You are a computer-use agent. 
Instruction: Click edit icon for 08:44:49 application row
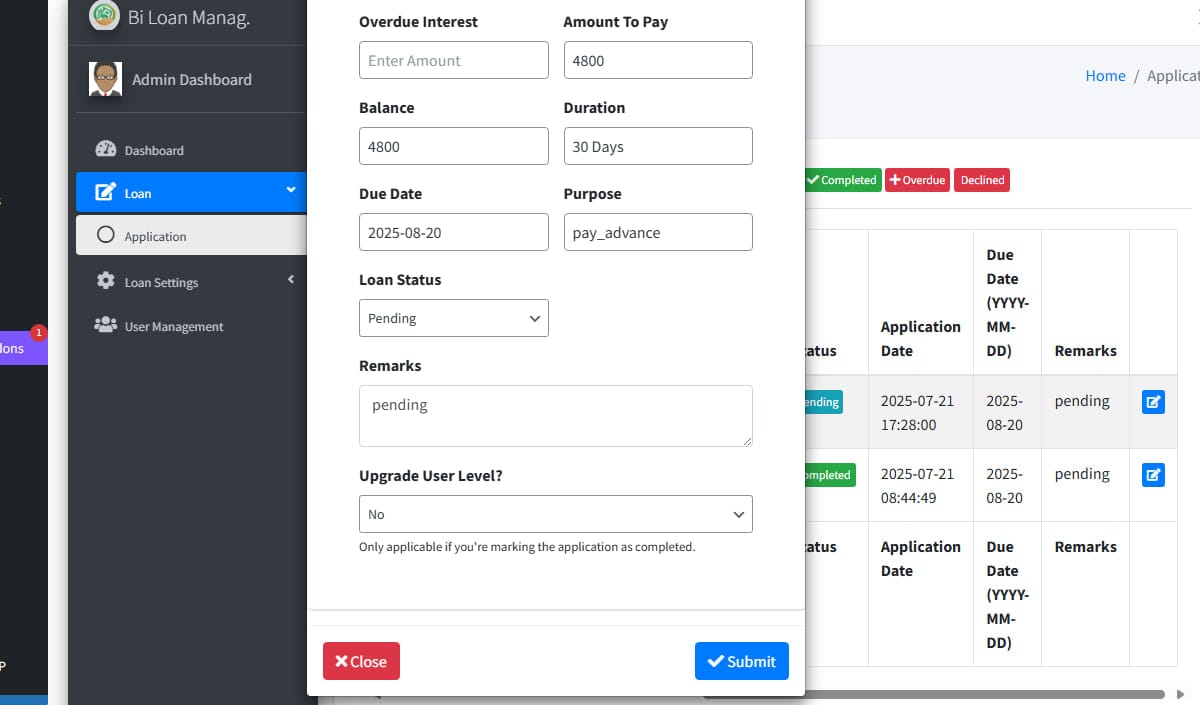click(x=1153, y=475)
